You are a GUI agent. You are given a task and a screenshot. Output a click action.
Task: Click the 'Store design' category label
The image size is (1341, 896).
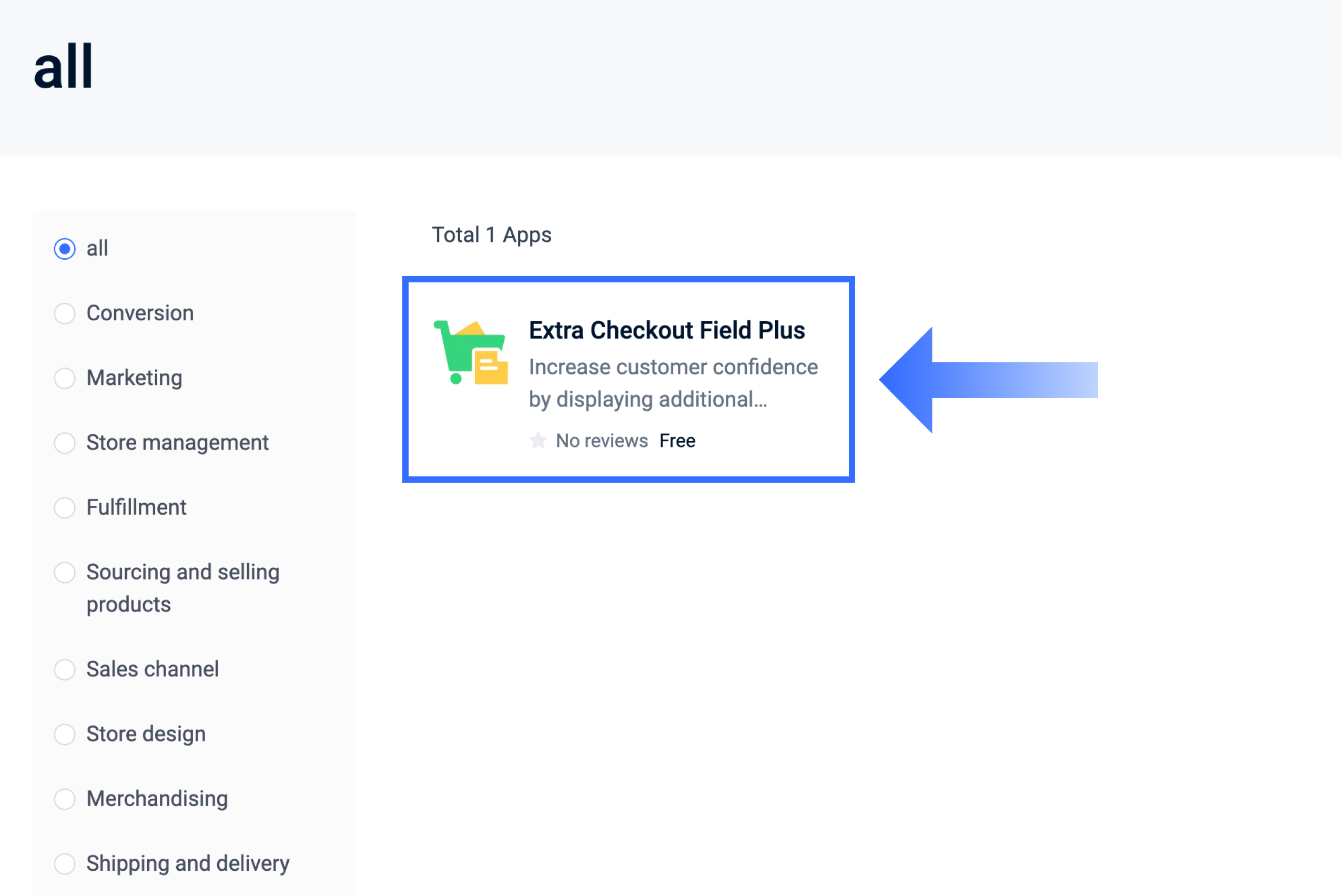click(x=146, y=734)
